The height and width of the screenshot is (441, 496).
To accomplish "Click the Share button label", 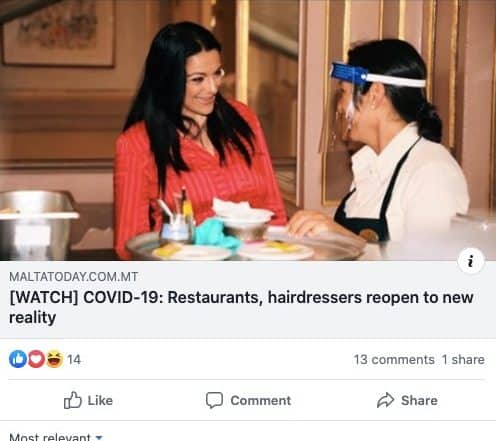I will tap(419, 400).
